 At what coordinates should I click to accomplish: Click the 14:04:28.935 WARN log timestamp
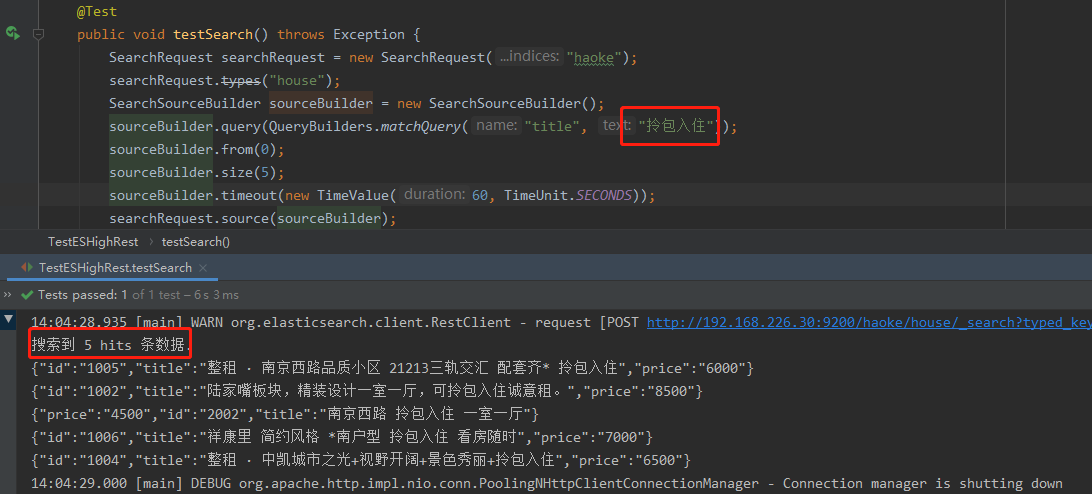[79, 322]
